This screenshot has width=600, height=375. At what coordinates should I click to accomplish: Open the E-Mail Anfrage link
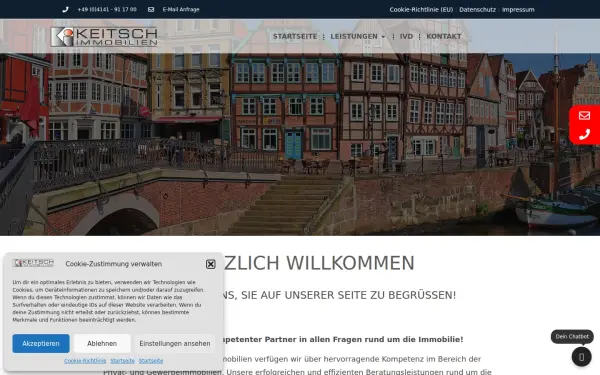click(181, 10)
